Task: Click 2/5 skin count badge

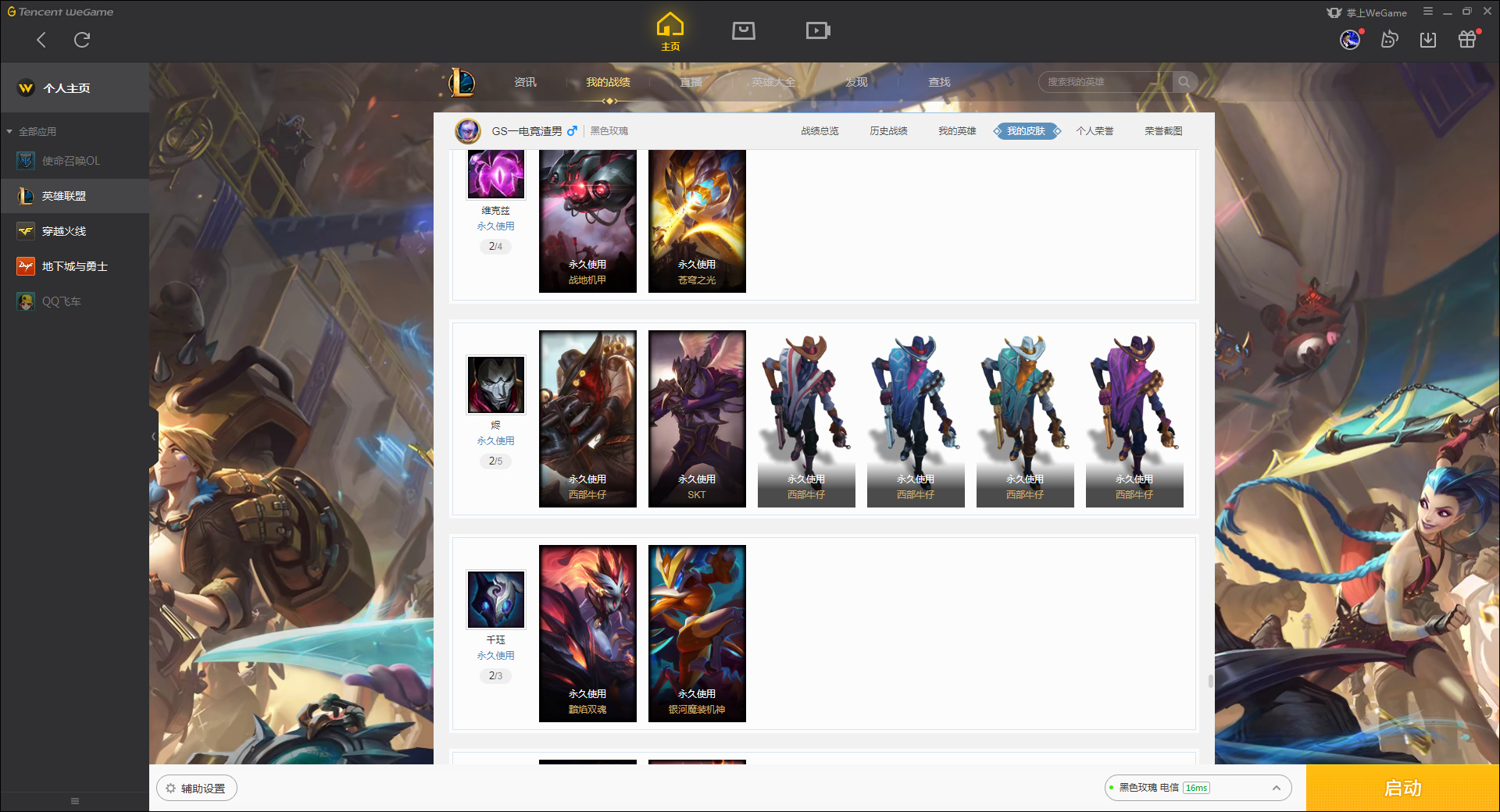Action: 495,461
